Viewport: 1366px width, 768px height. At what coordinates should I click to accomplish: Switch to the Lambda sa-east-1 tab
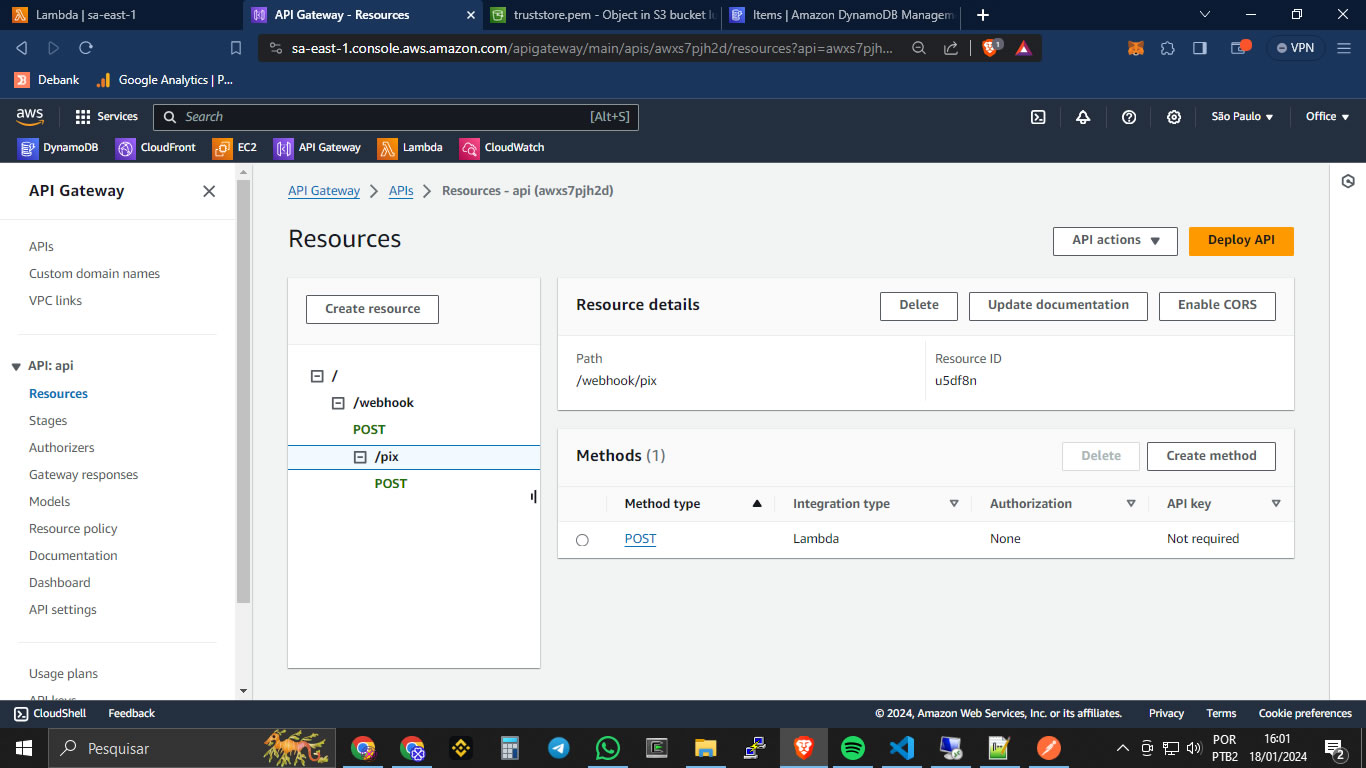coord(120,15)
